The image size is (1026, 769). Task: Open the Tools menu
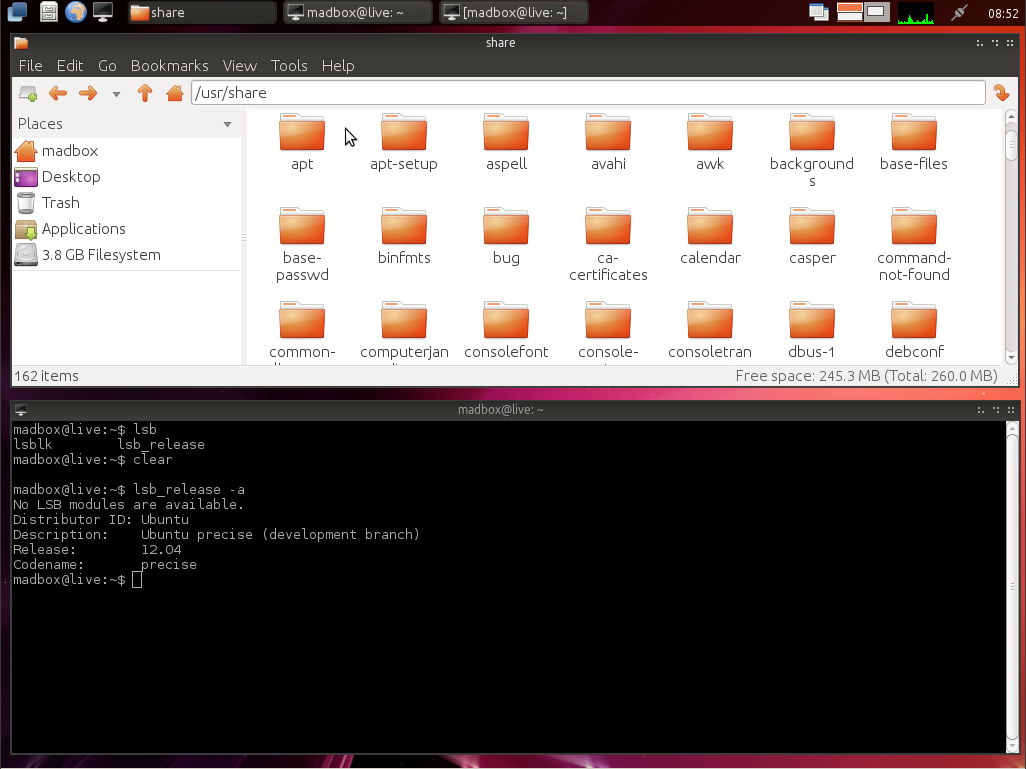[x=289, y=65]
